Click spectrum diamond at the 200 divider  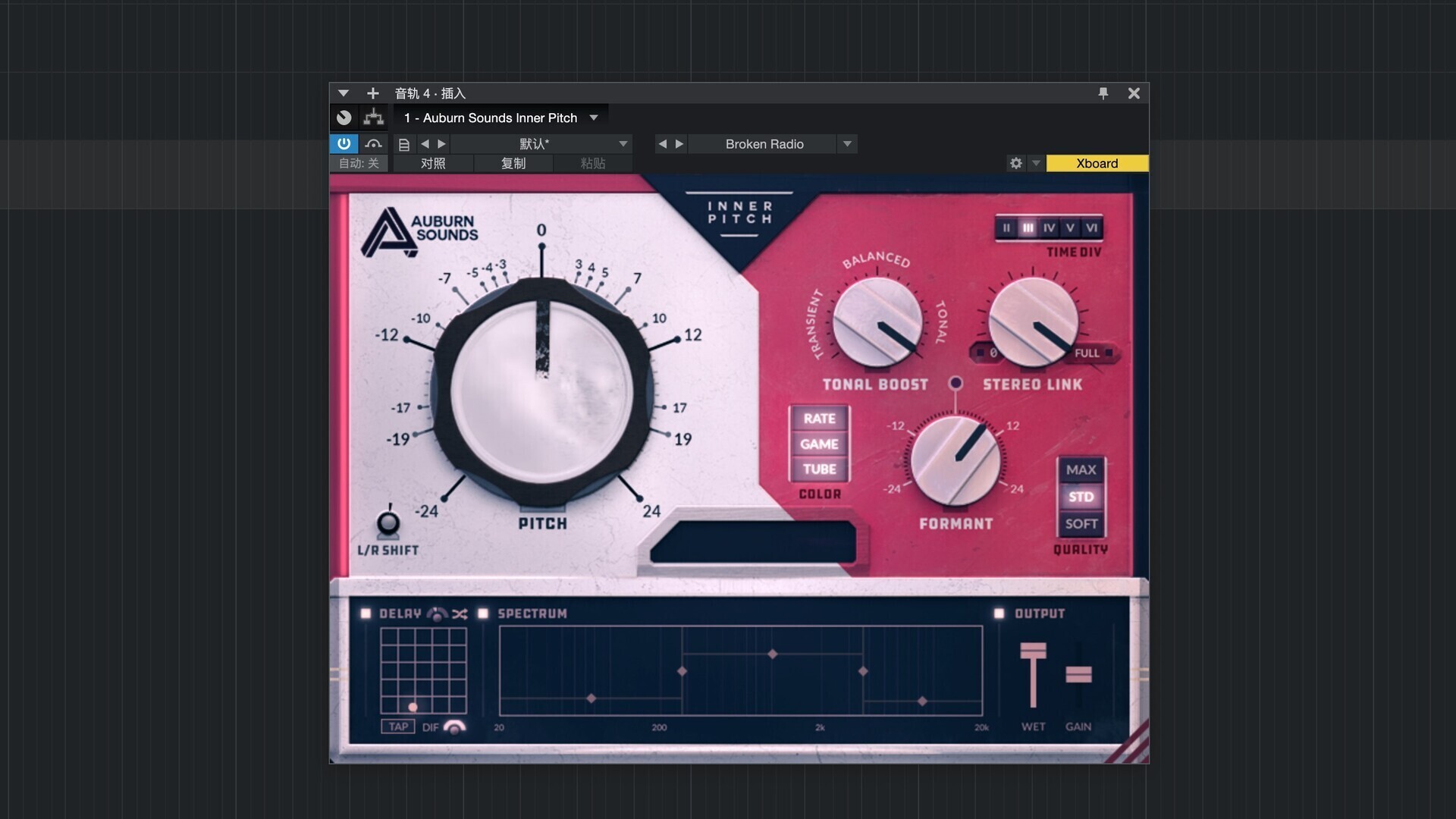[x=682, y=671]
